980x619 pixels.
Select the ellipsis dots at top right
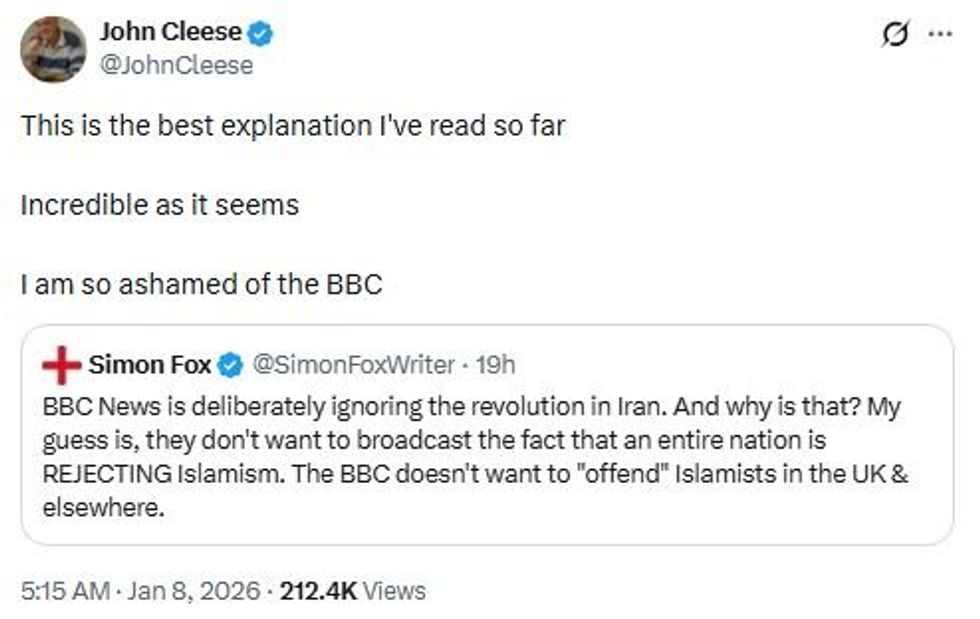coord(938,33)
